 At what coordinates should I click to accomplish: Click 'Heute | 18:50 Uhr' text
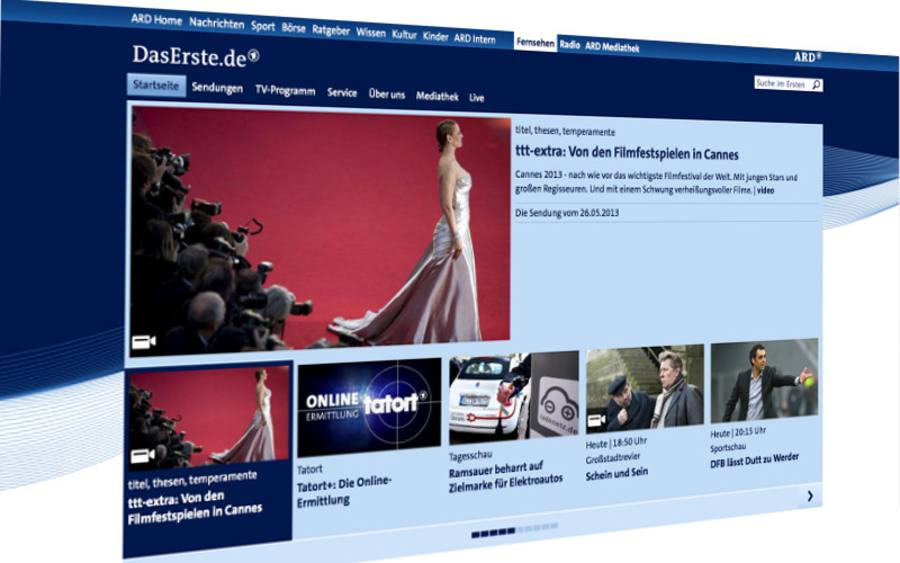tap(616, 443)
